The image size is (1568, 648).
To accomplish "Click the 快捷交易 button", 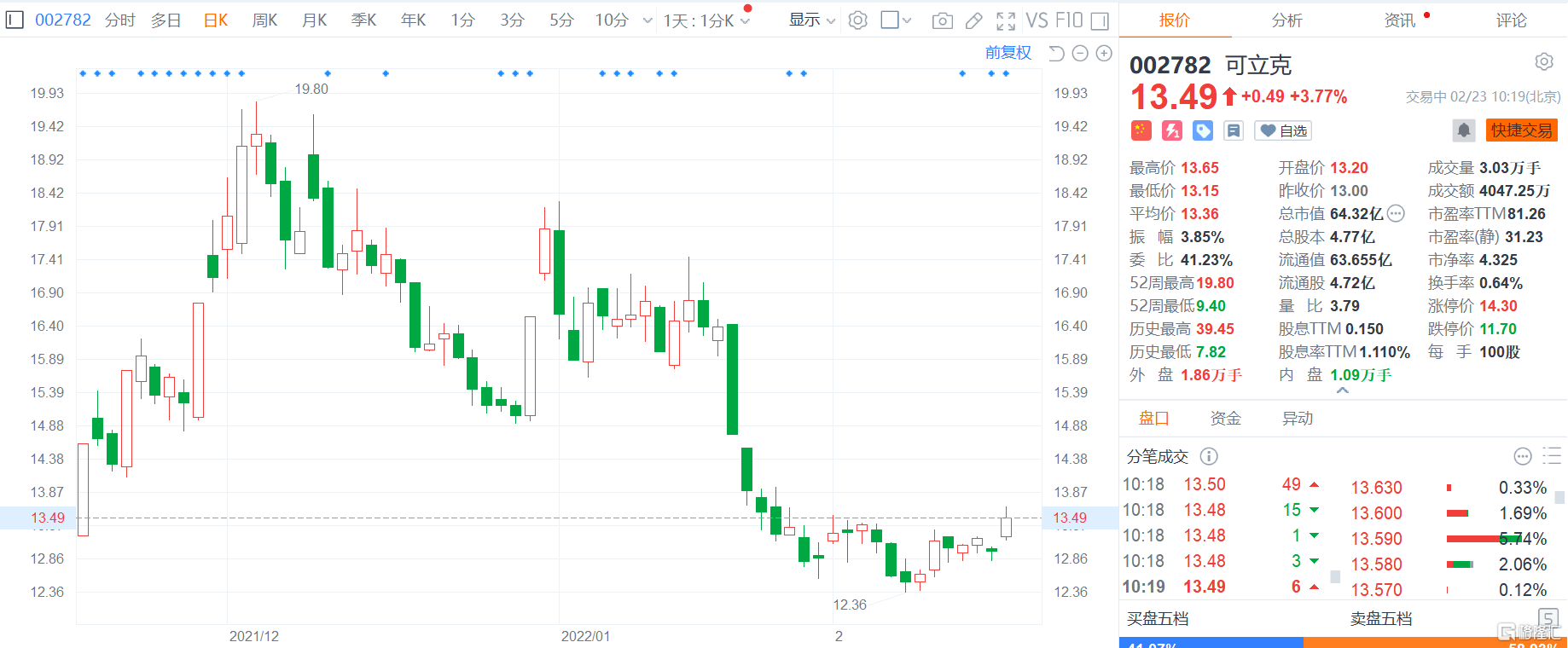I will click(x=1522, y=130).
